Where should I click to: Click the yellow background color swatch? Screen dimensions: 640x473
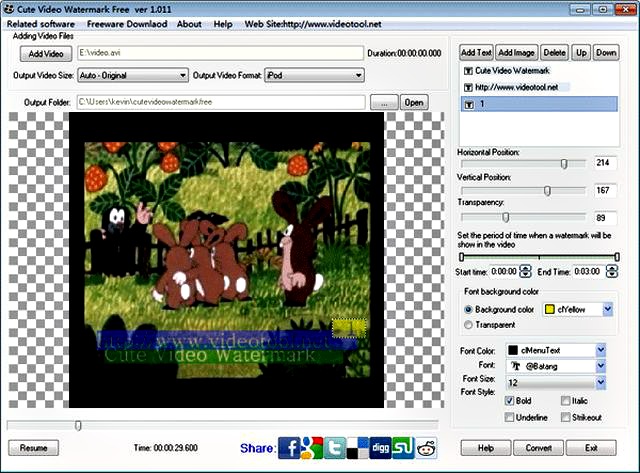click(x=550, y=309)
